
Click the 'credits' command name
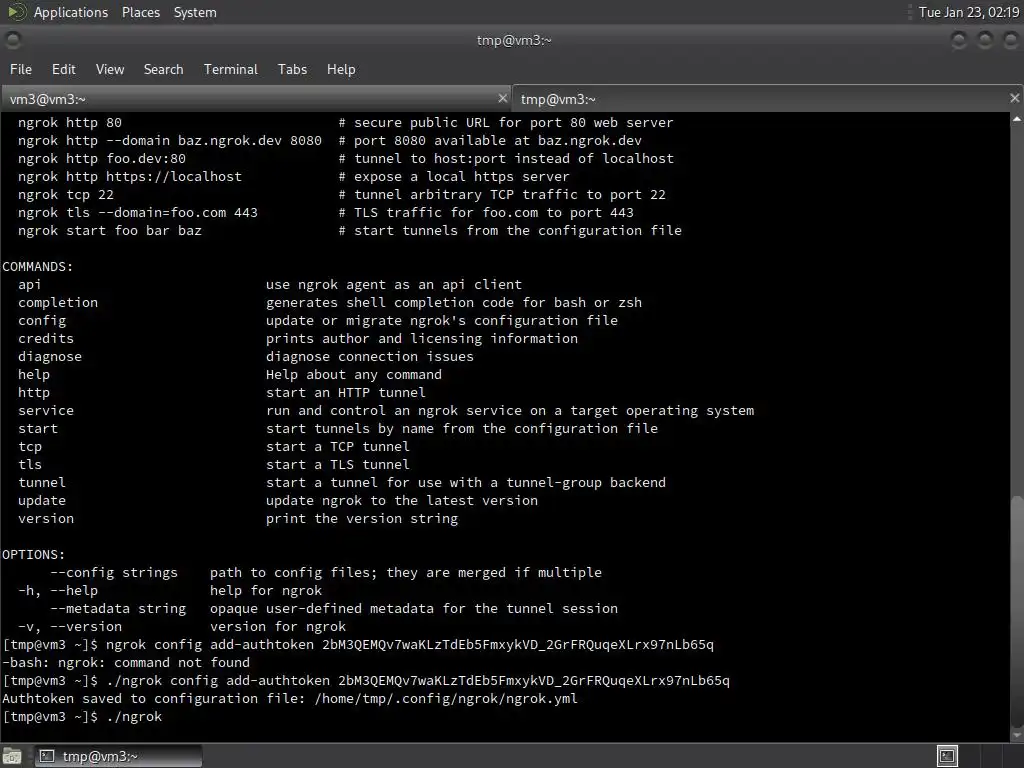pos(46,338)
